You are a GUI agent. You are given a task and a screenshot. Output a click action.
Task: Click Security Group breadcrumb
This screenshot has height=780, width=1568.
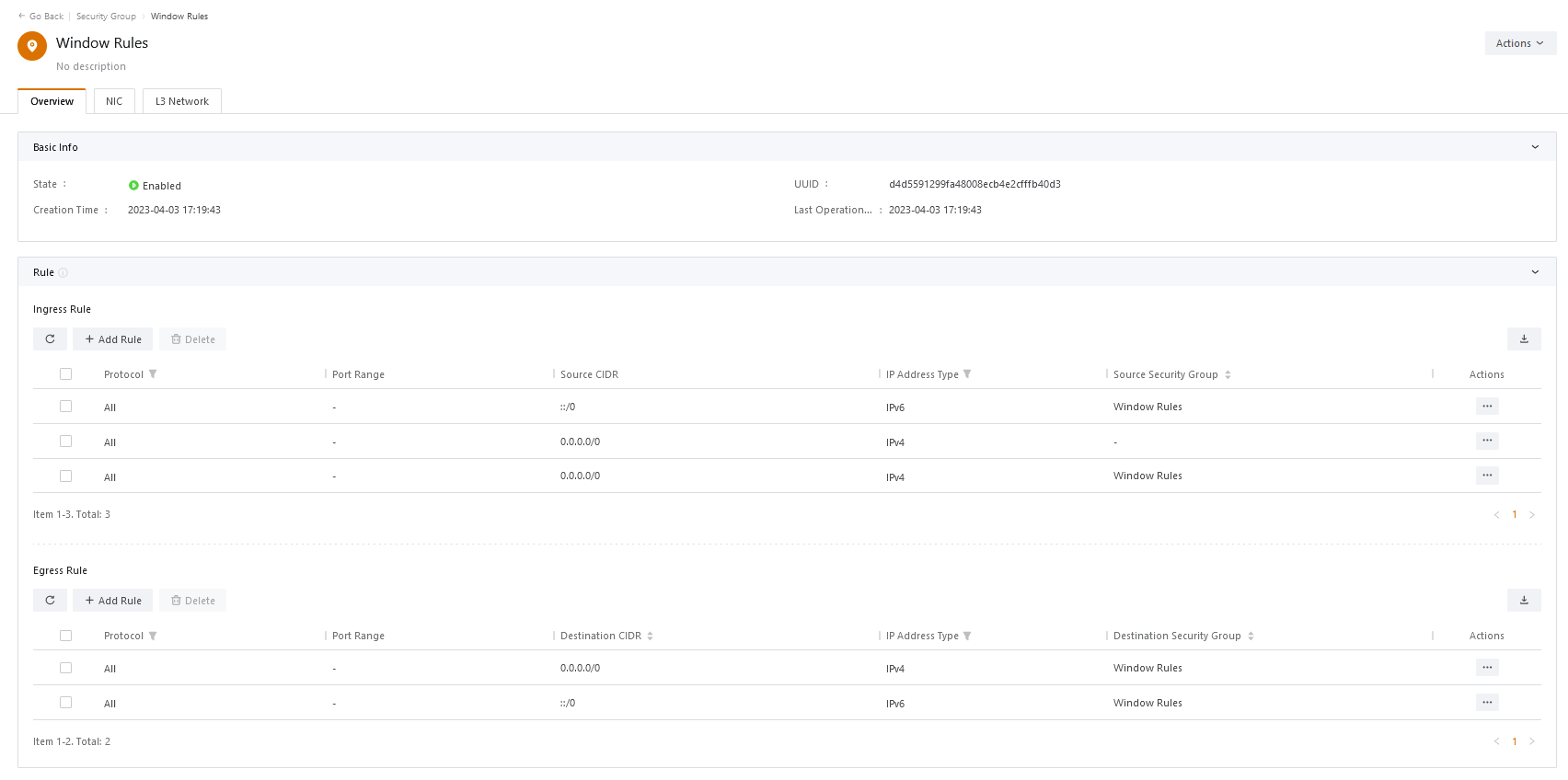pyautogui.click(x=106, y=17)
